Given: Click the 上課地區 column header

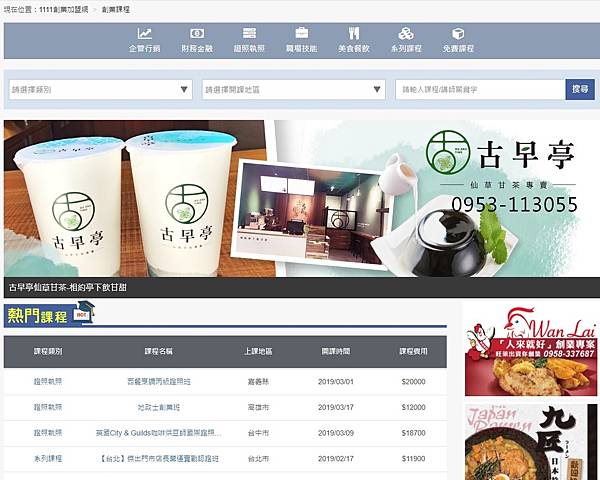Looking at the screenshot, I should 258,351.
